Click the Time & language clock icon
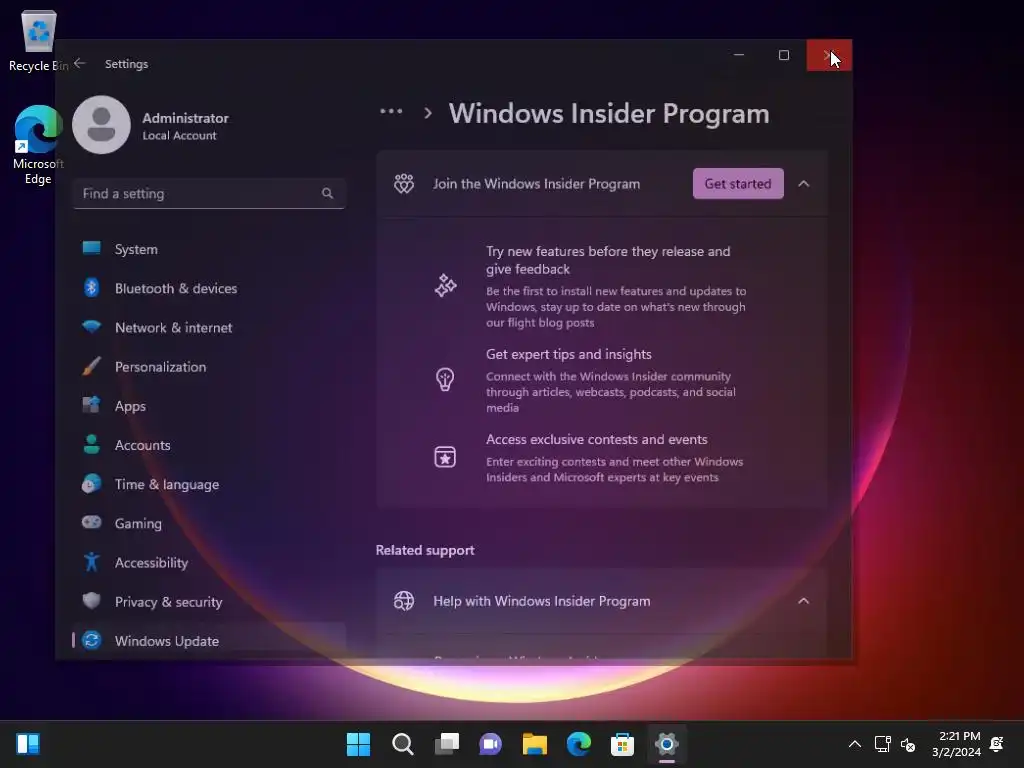The width and height of the screenshot is (1024, 768). pos(91,483)
